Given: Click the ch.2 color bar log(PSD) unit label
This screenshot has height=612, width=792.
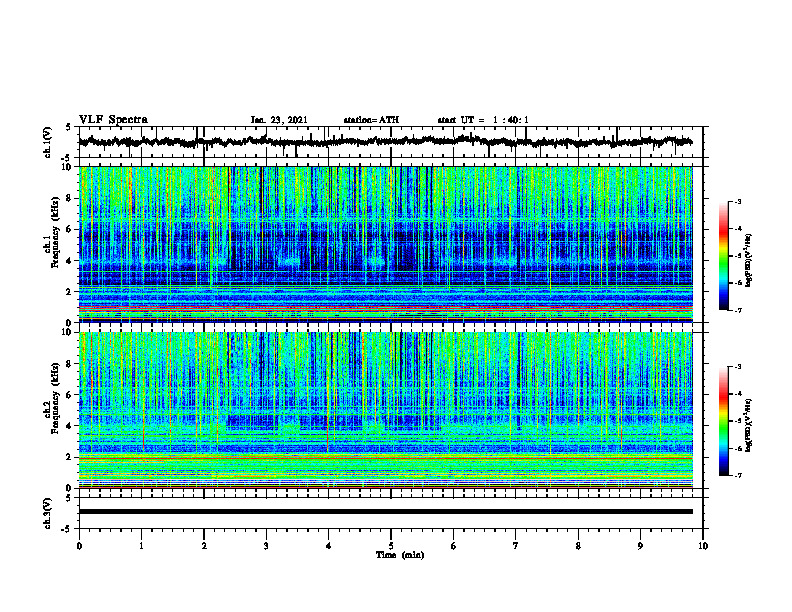Looking at the screenshot, I should (x=750, y=424).
